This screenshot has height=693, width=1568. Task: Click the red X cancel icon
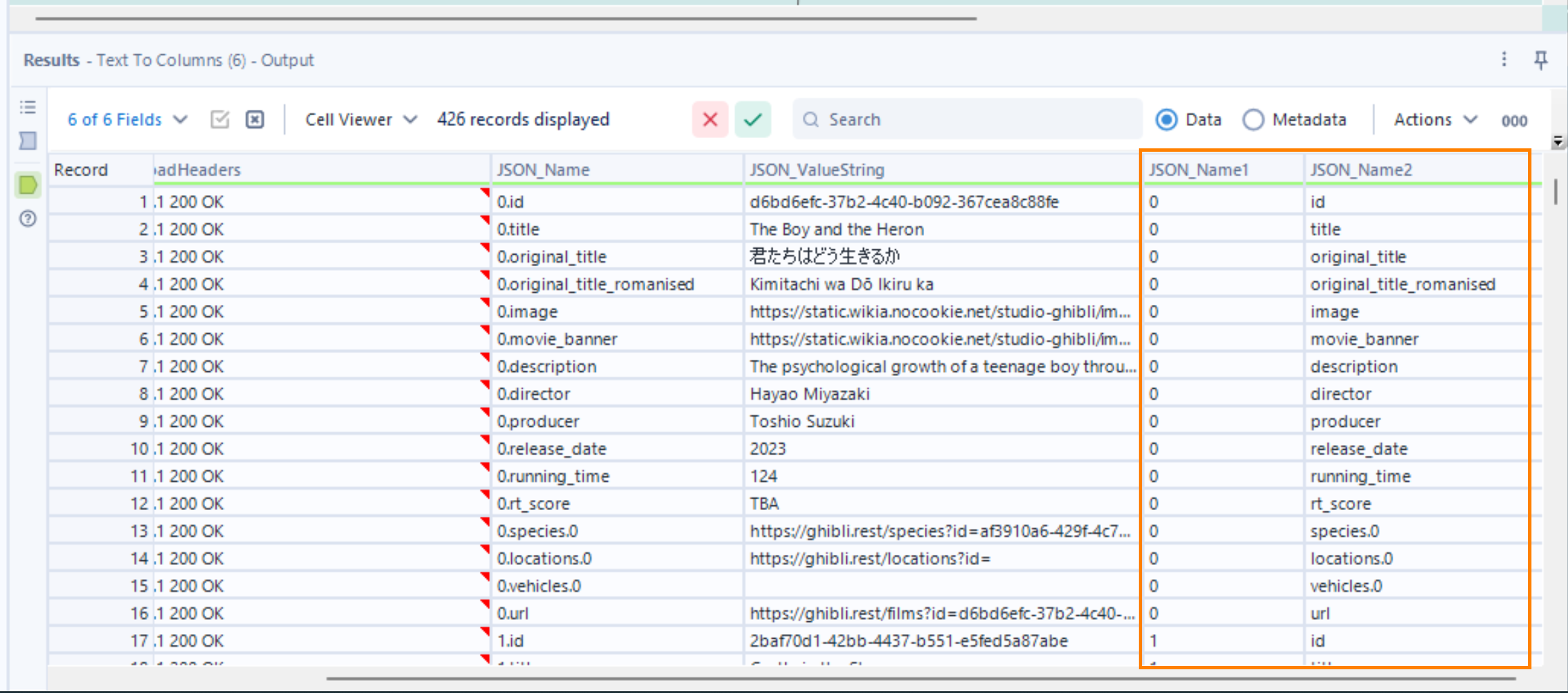[710, 120]
